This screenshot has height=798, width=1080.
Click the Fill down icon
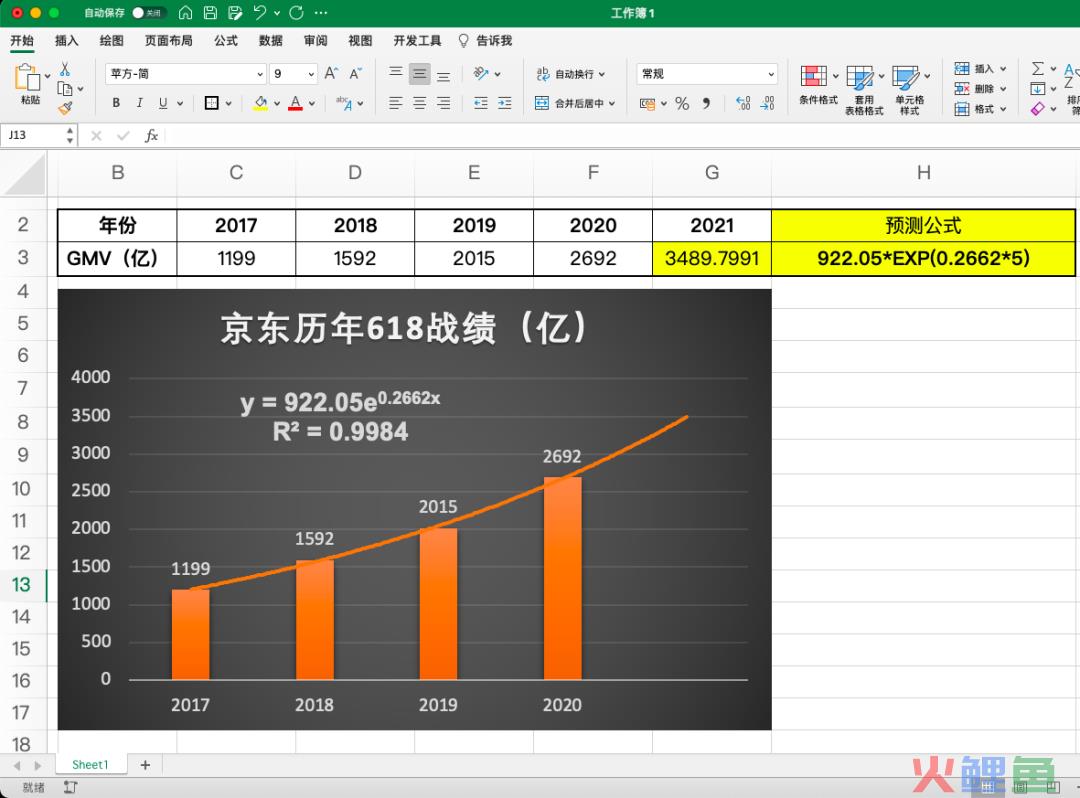click(1038, 89)
